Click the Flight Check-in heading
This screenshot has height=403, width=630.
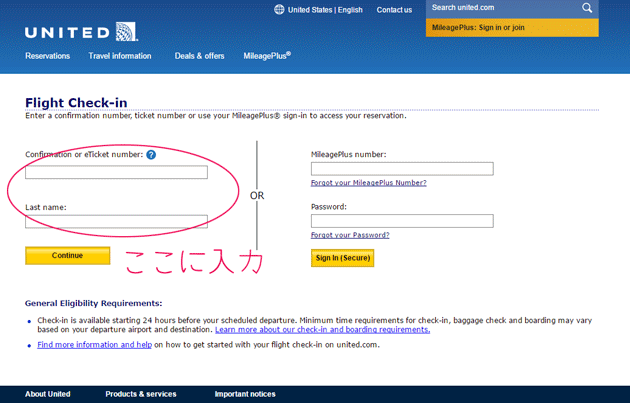click(x=76, y=103)
